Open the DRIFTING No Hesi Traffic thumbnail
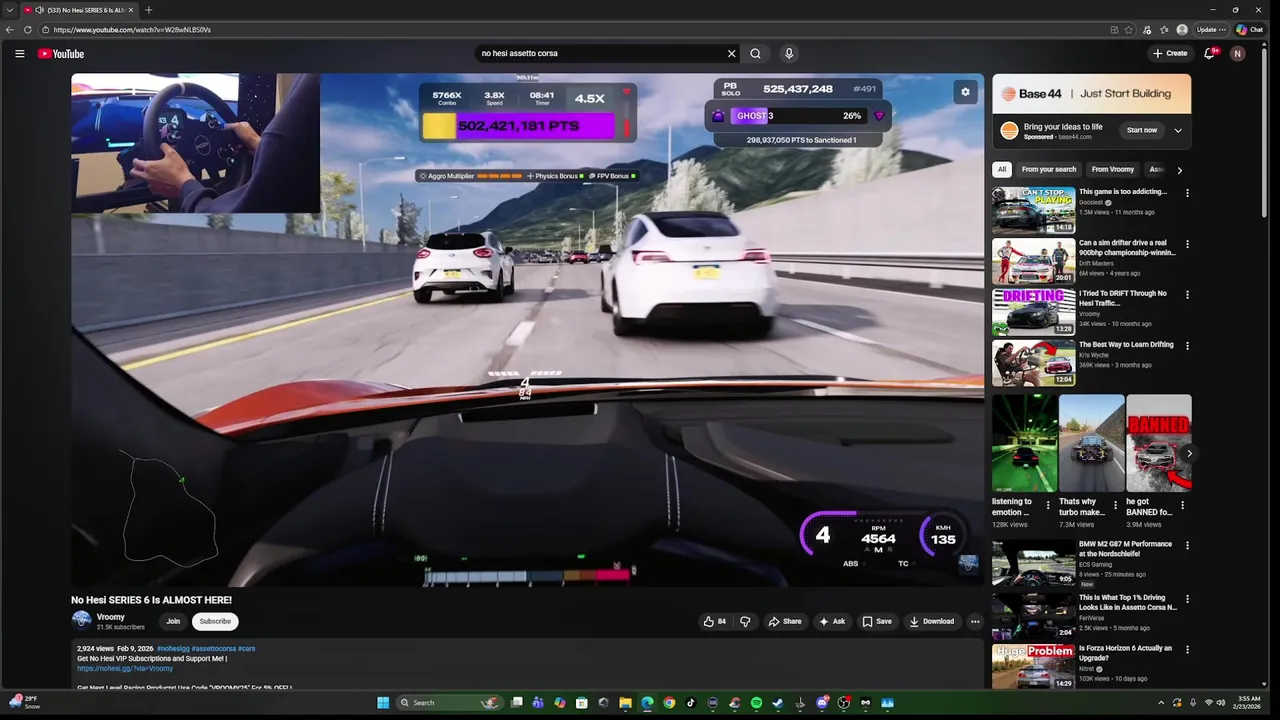Viewport: 1280px width, 720px height. [x=1033, y=312]
